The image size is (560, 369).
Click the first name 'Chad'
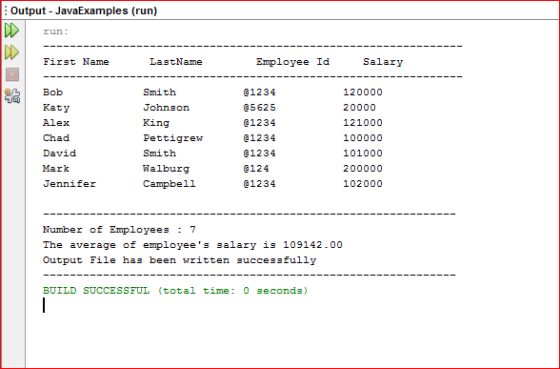pyautogui.click(x=56, y=138)
